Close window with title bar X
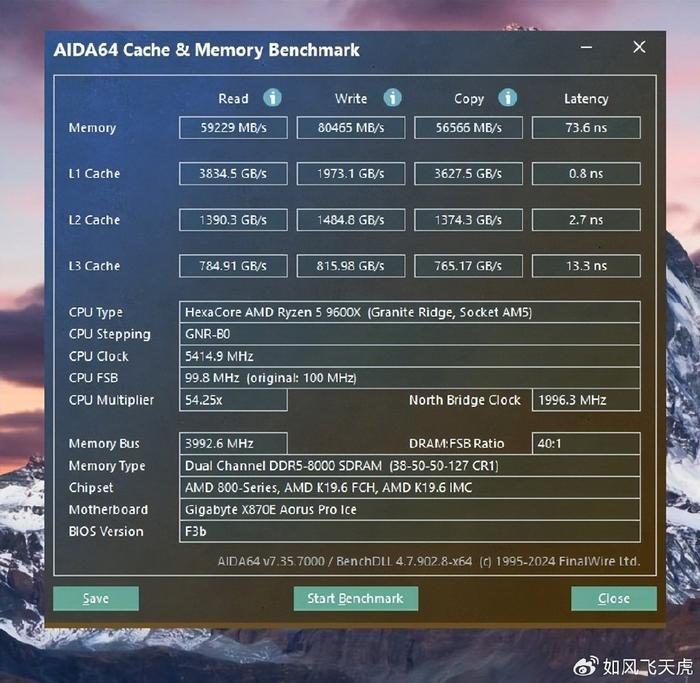This screenshot has height=683, width=700. click(639, 47)
